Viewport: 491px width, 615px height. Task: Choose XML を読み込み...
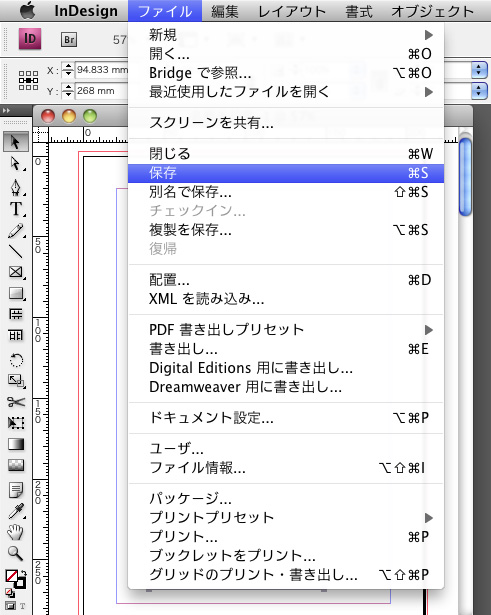point(286,299)
